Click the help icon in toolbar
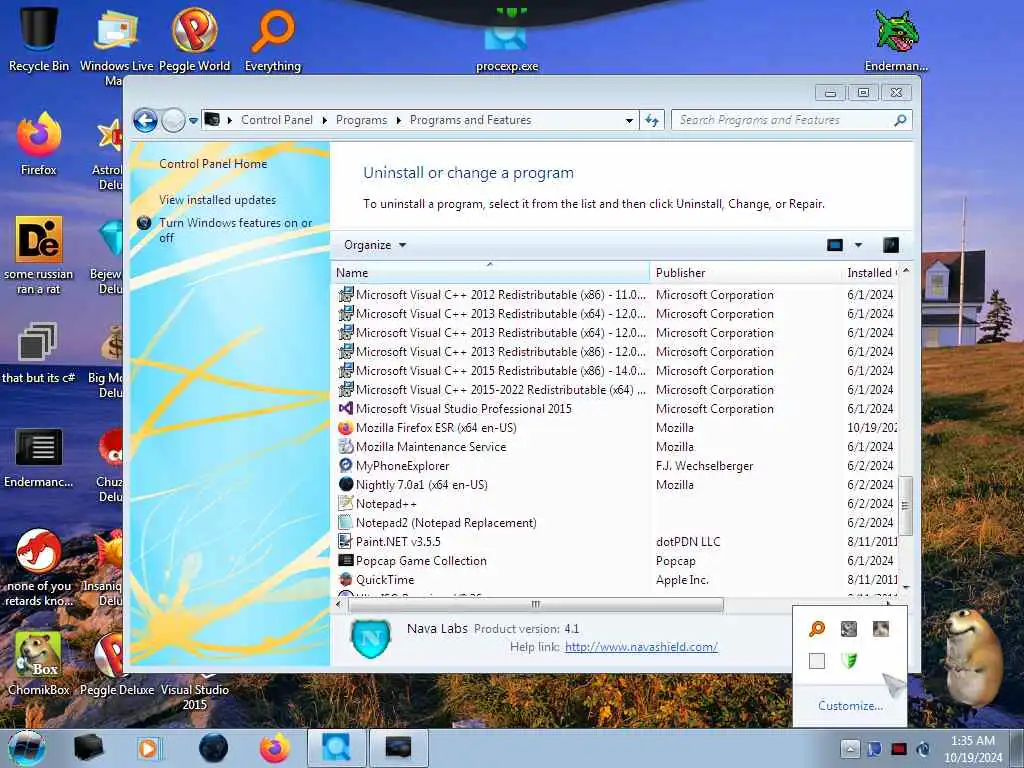Image resolution: width=1024 pixels, height=768 pixels. point(891,245)
